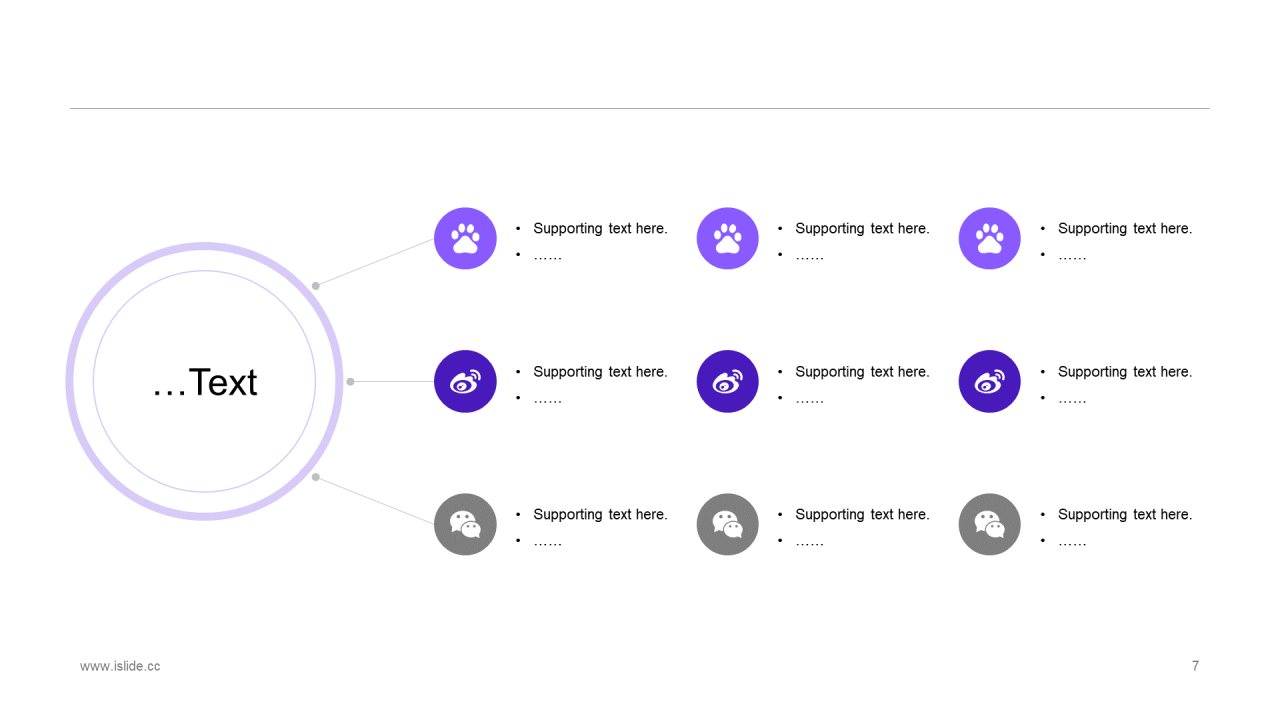
Task: Click the "……" bullet beside rightmost Weibo icon
Action: pos(1072,399)
